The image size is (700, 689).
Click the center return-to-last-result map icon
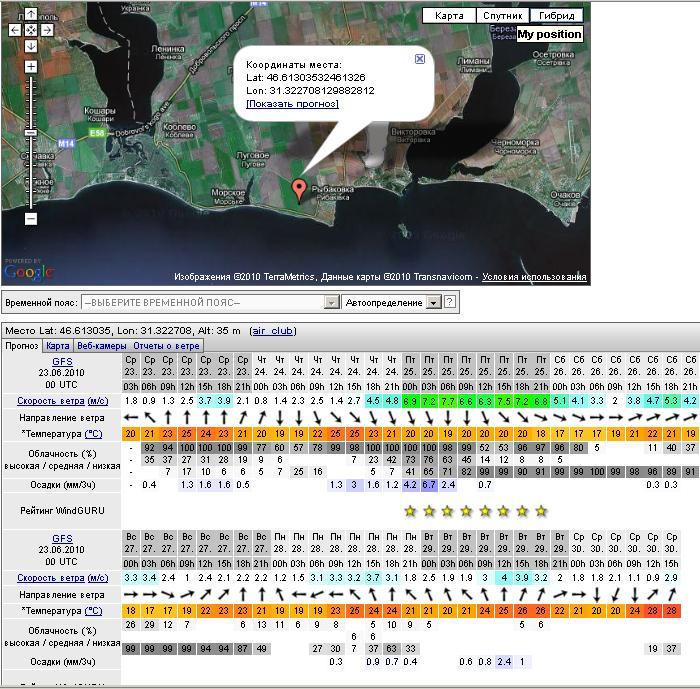pos(31,30)
